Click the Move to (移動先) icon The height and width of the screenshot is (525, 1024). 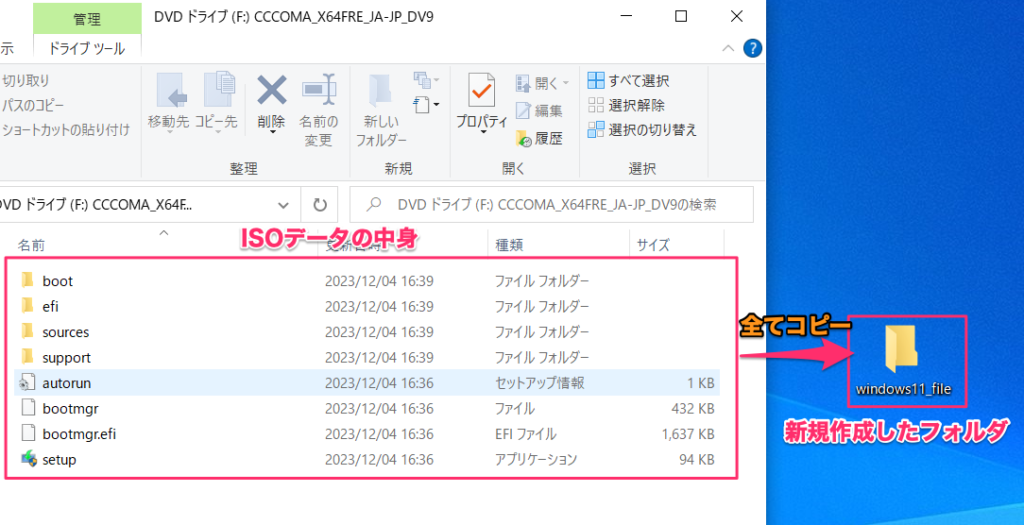tap(169, 91)
